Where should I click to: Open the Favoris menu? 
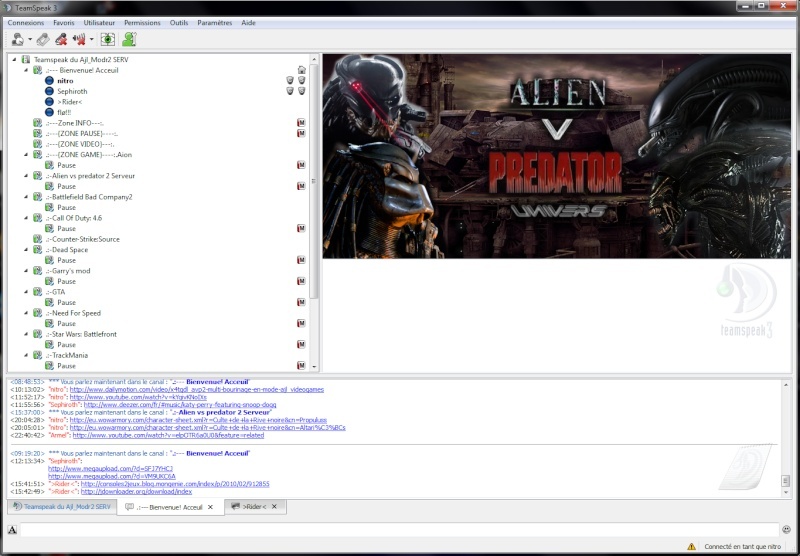pos(64,23)
